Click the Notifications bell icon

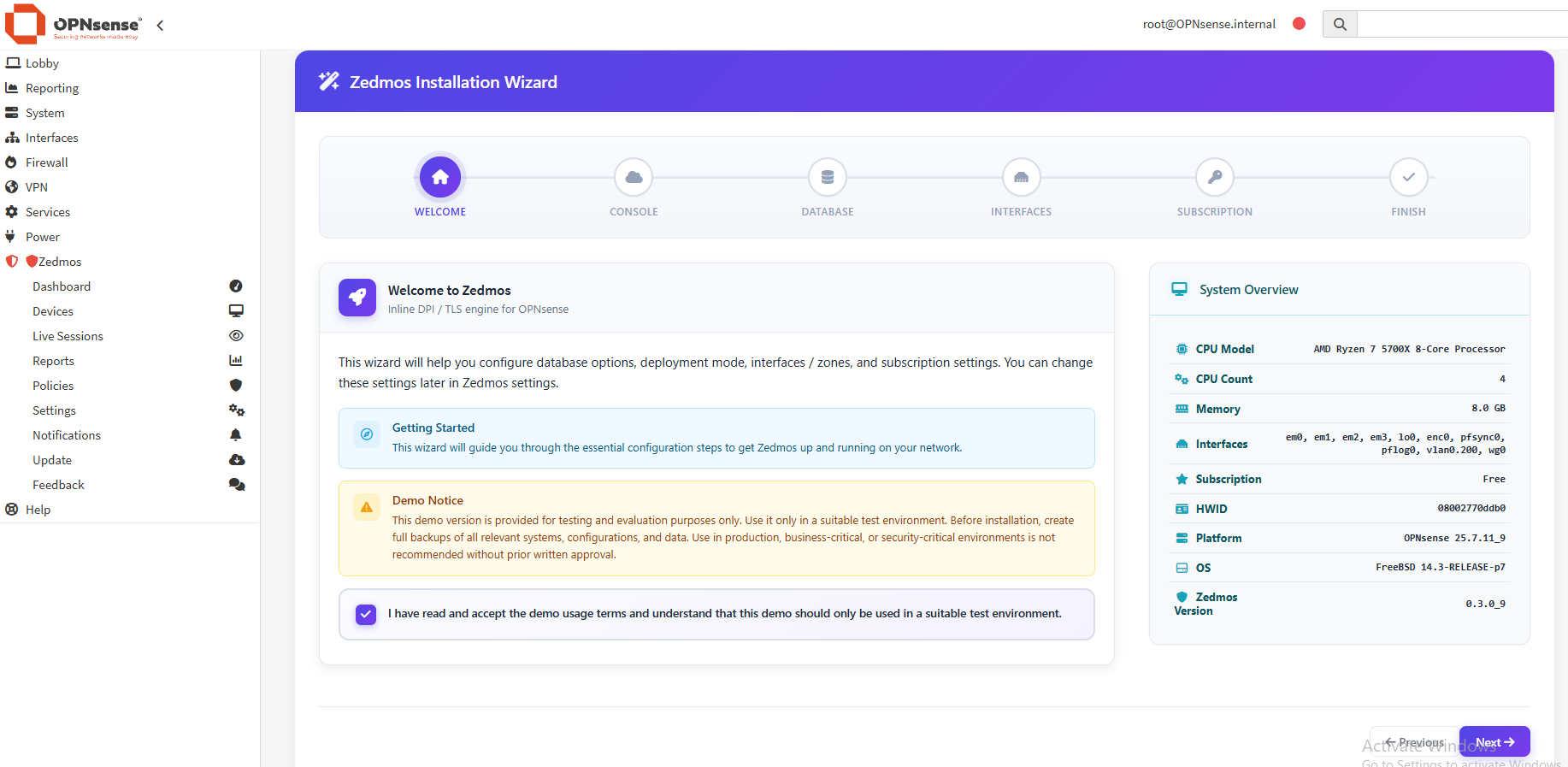coord(236,434)
